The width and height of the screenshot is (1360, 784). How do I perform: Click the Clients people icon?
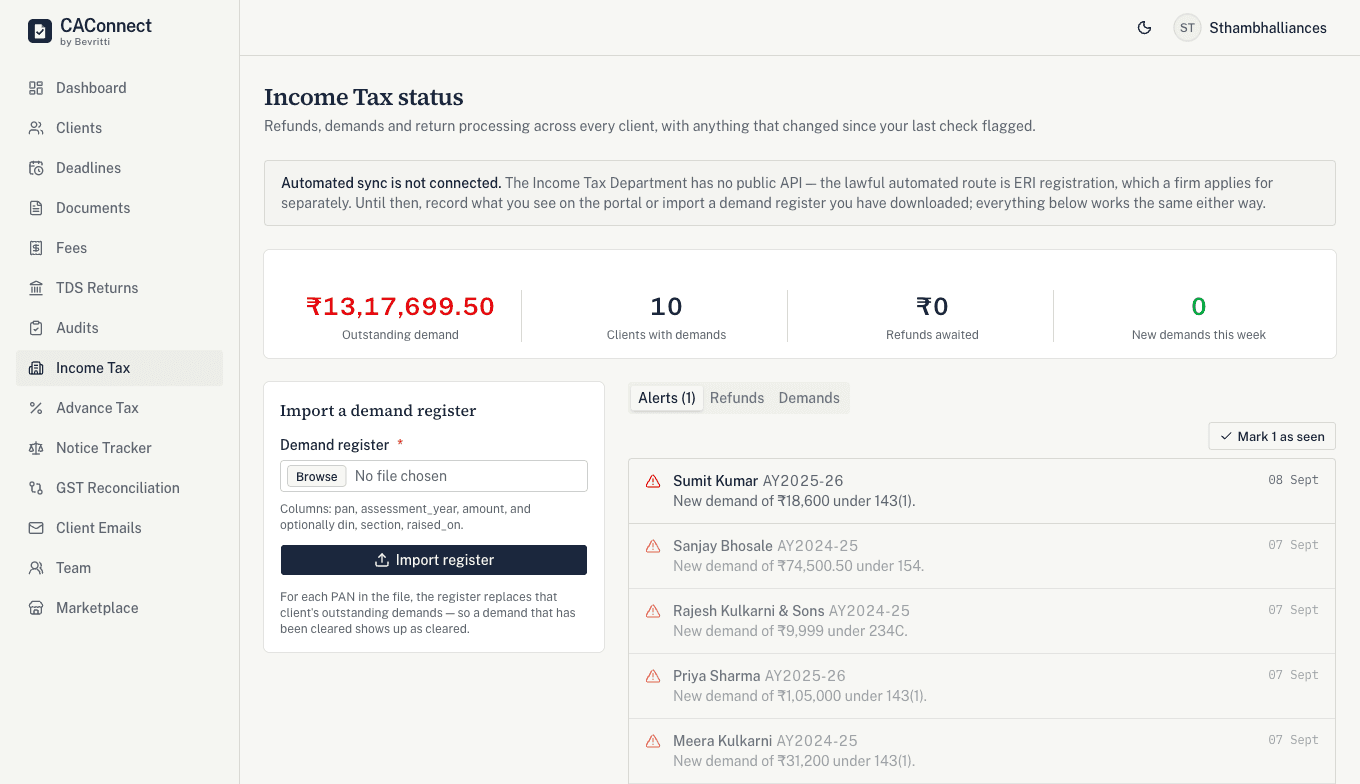36,128
